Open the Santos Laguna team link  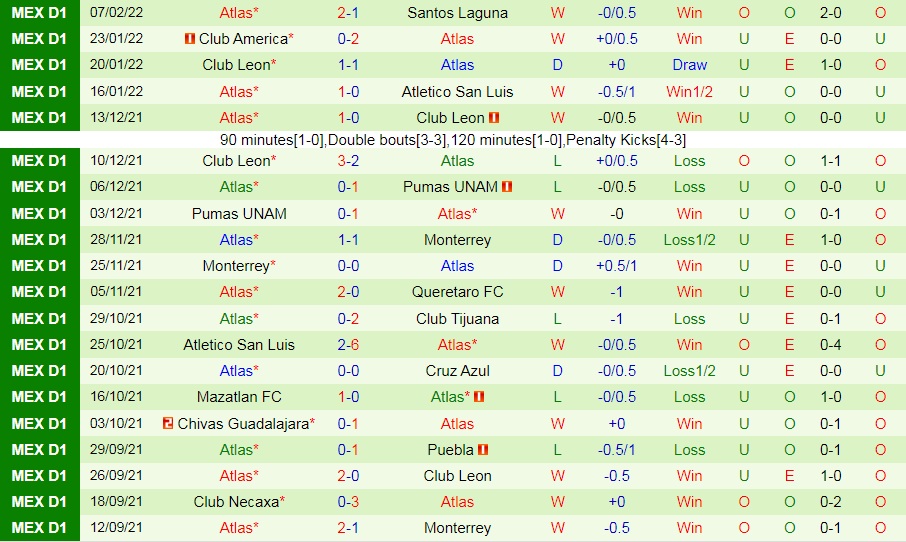[x=457, y=13]
